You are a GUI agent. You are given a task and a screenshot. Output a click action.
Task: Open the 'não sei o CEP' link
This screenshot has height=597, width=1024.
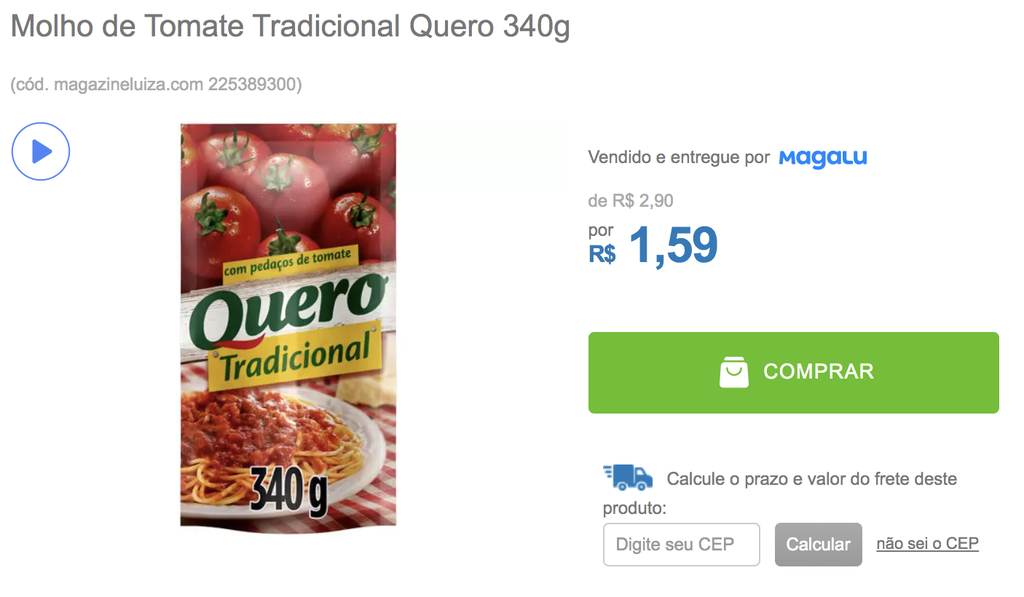[x=927, y=543]
